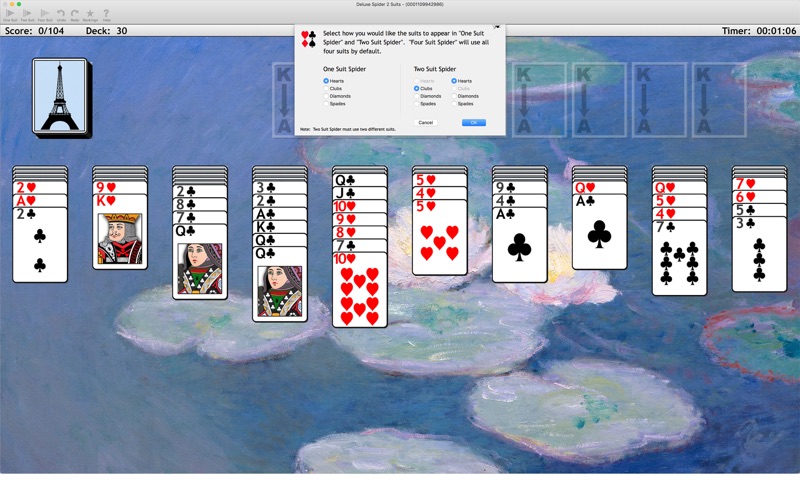800x500 pixels.
Task: Select the 7 of clubs lying on the 4 of hearts
Action: (679, 258)
